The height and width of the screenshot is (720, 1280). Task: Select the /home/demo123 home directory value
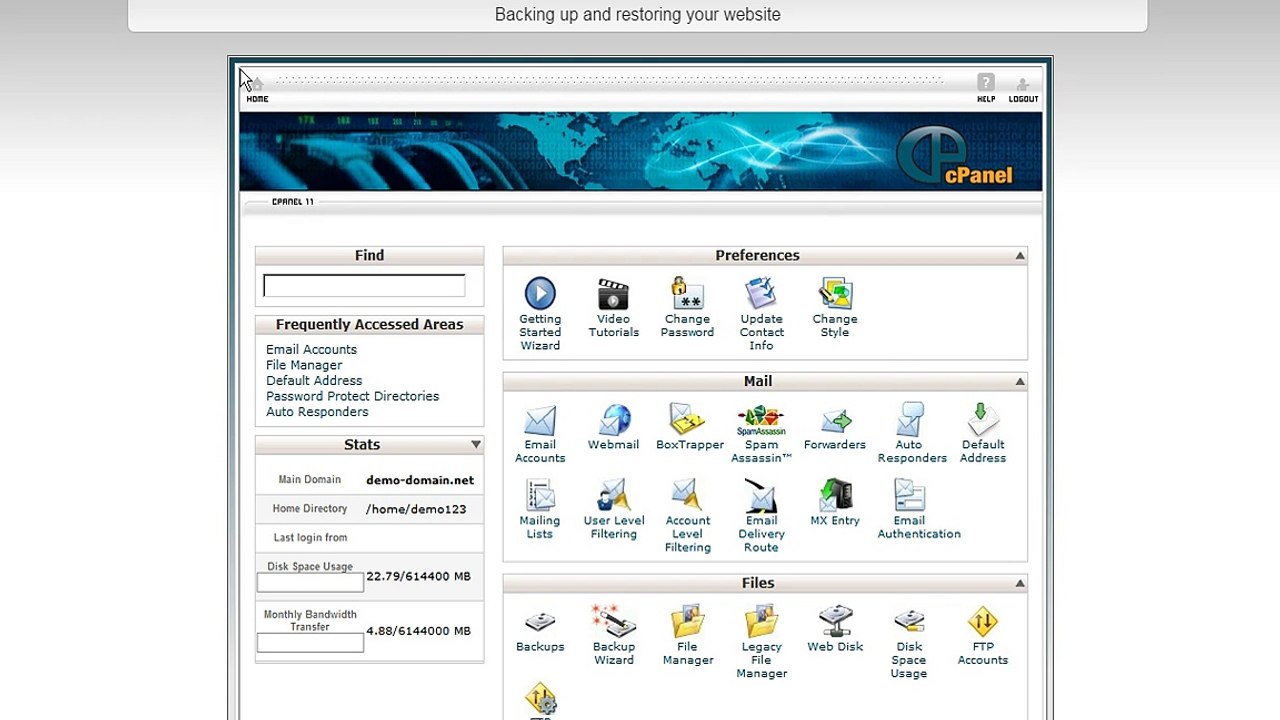pyautogui.click(x=416, y=509)
